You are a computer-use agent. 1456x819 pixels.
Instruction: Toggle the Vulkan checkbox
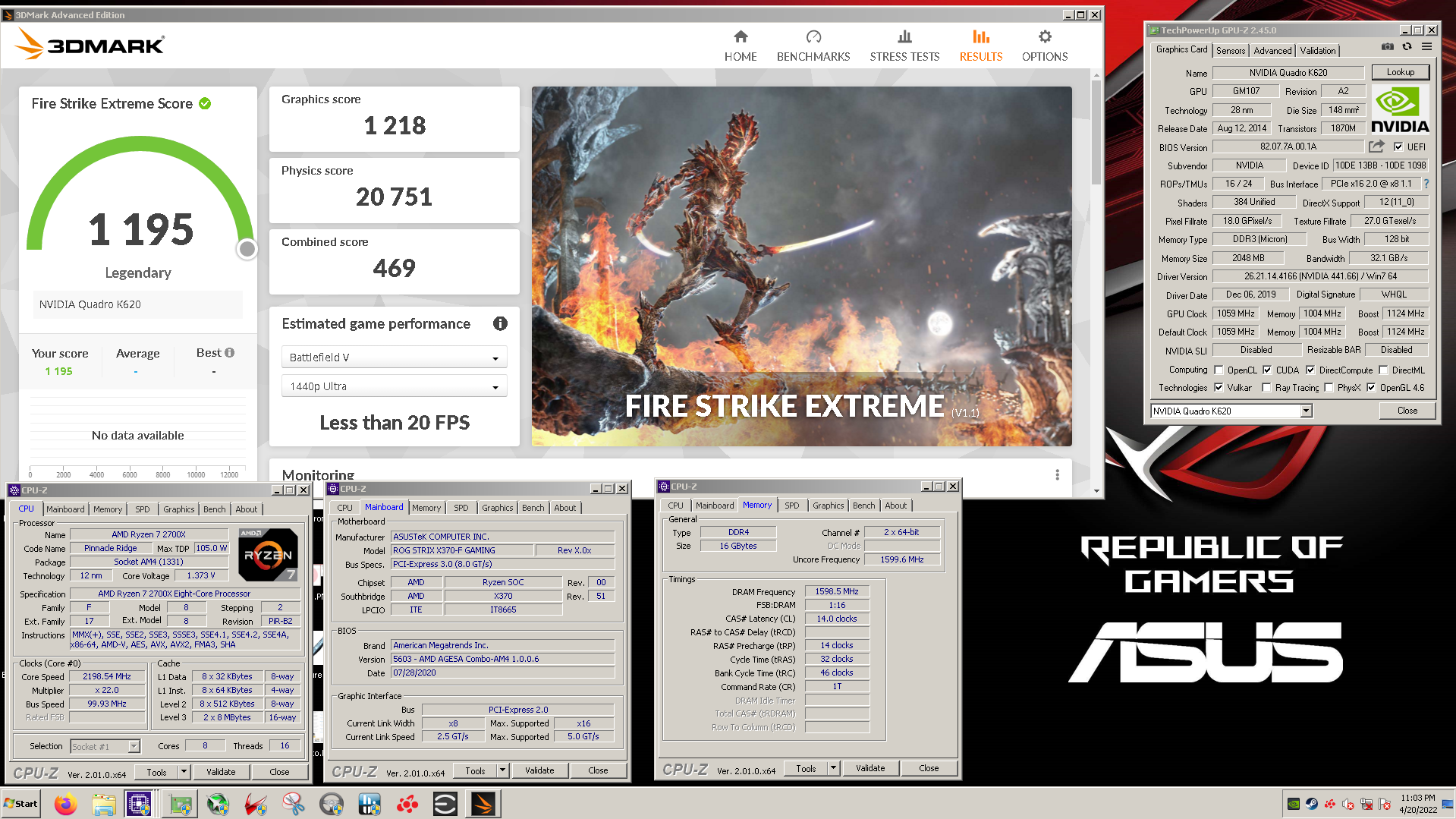click(1219, 388)
